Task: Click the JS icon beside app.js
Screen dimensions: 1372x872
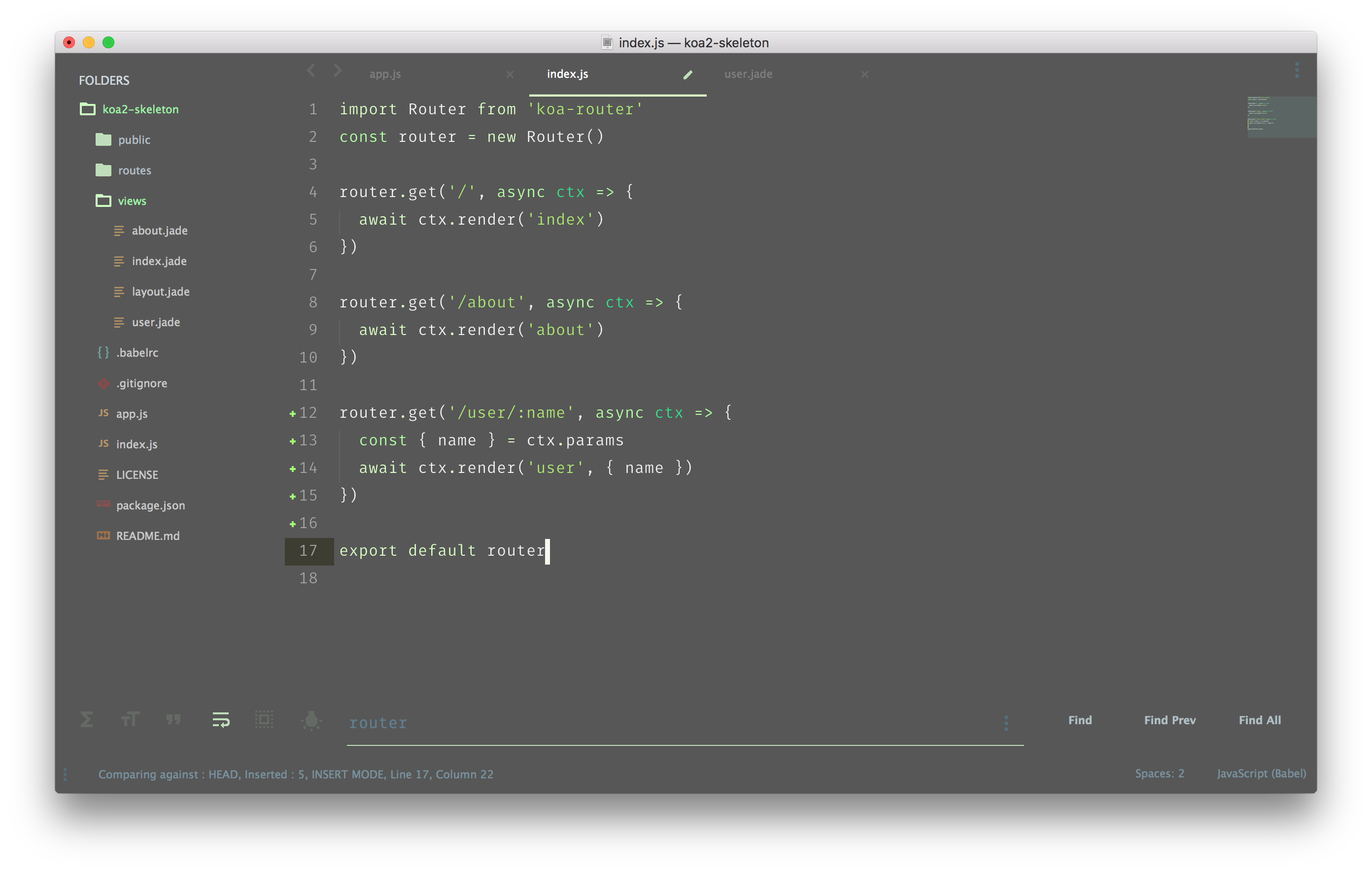Action: [103, 413]
